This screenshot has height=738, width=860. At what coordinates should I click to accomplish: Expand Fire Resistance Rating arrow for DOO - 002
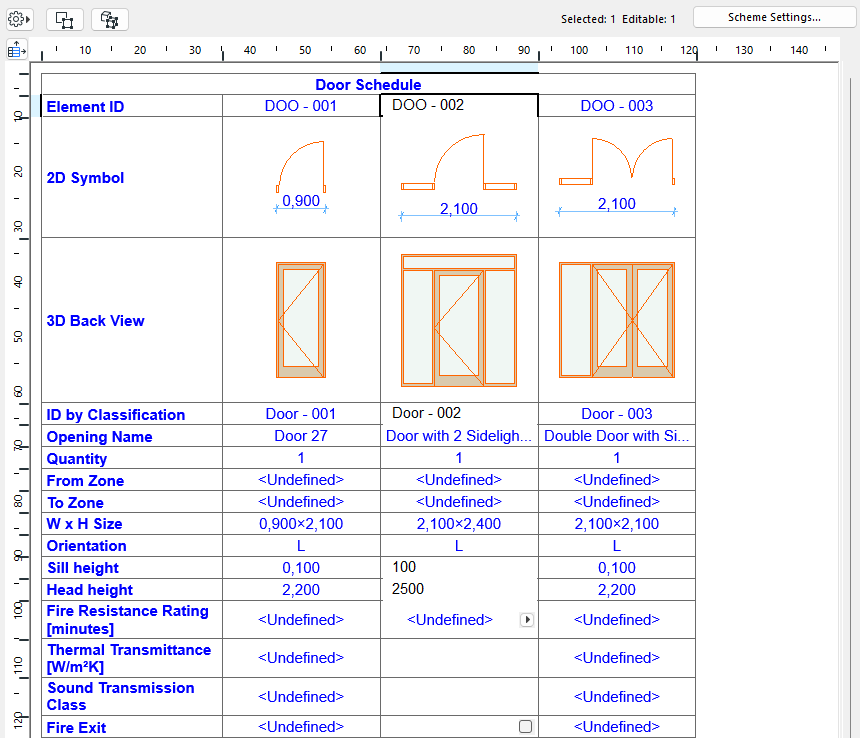[527, 620]
